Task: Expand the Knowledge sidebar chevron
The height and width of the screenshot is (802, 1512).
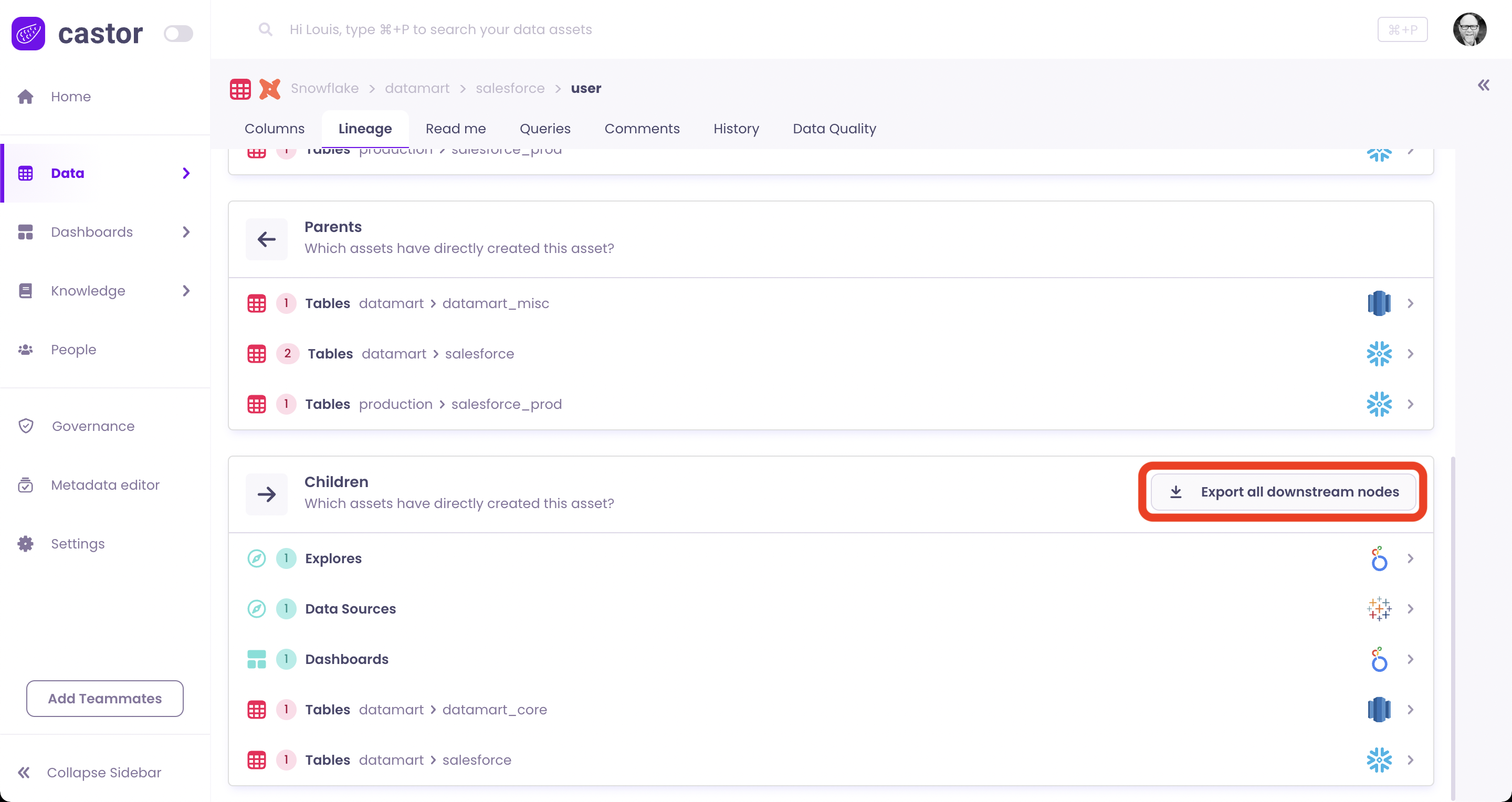Action: click(186, 291)
